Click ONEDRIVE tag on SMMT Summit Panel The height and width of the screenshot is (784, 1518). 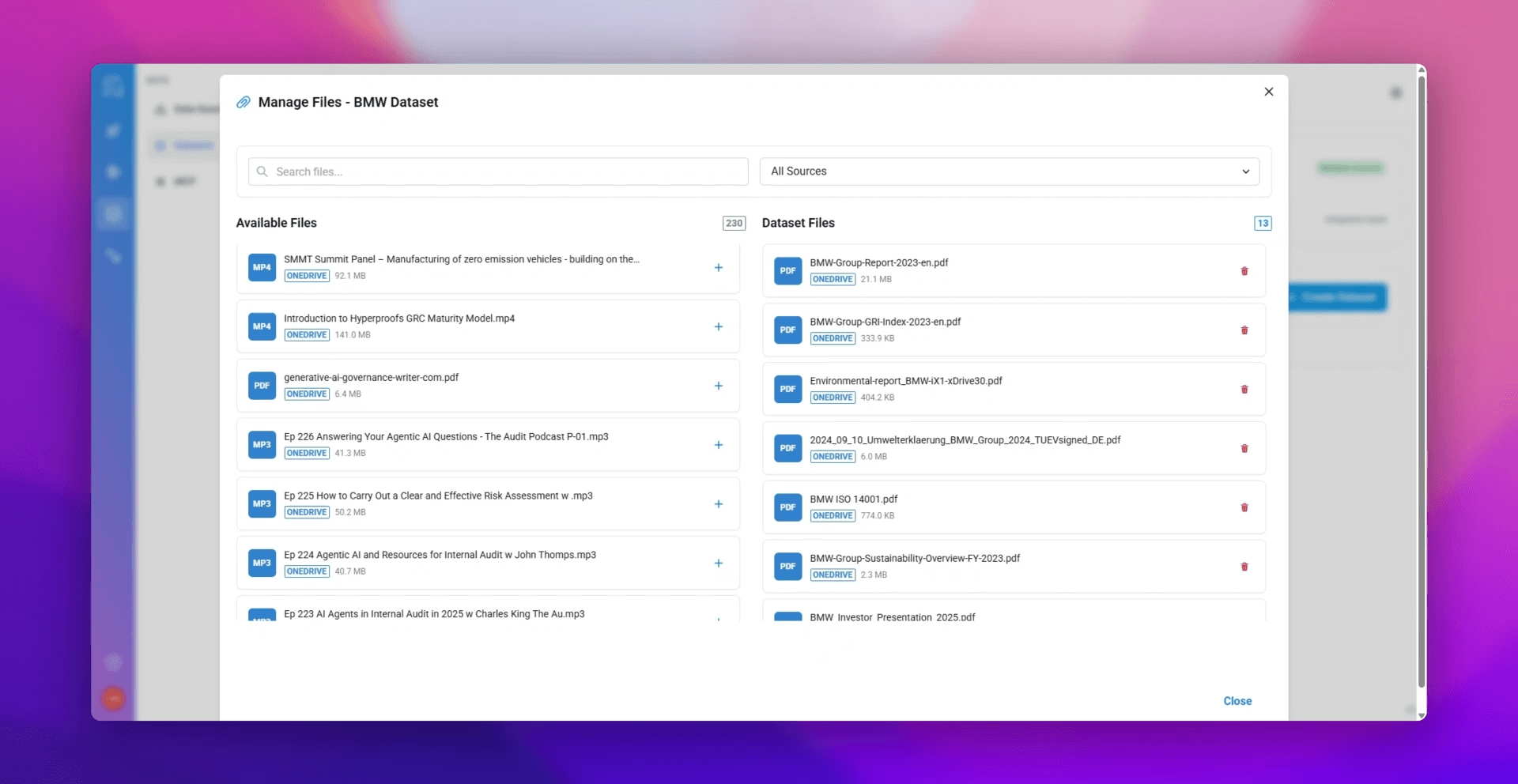click(x=307, y=276)
